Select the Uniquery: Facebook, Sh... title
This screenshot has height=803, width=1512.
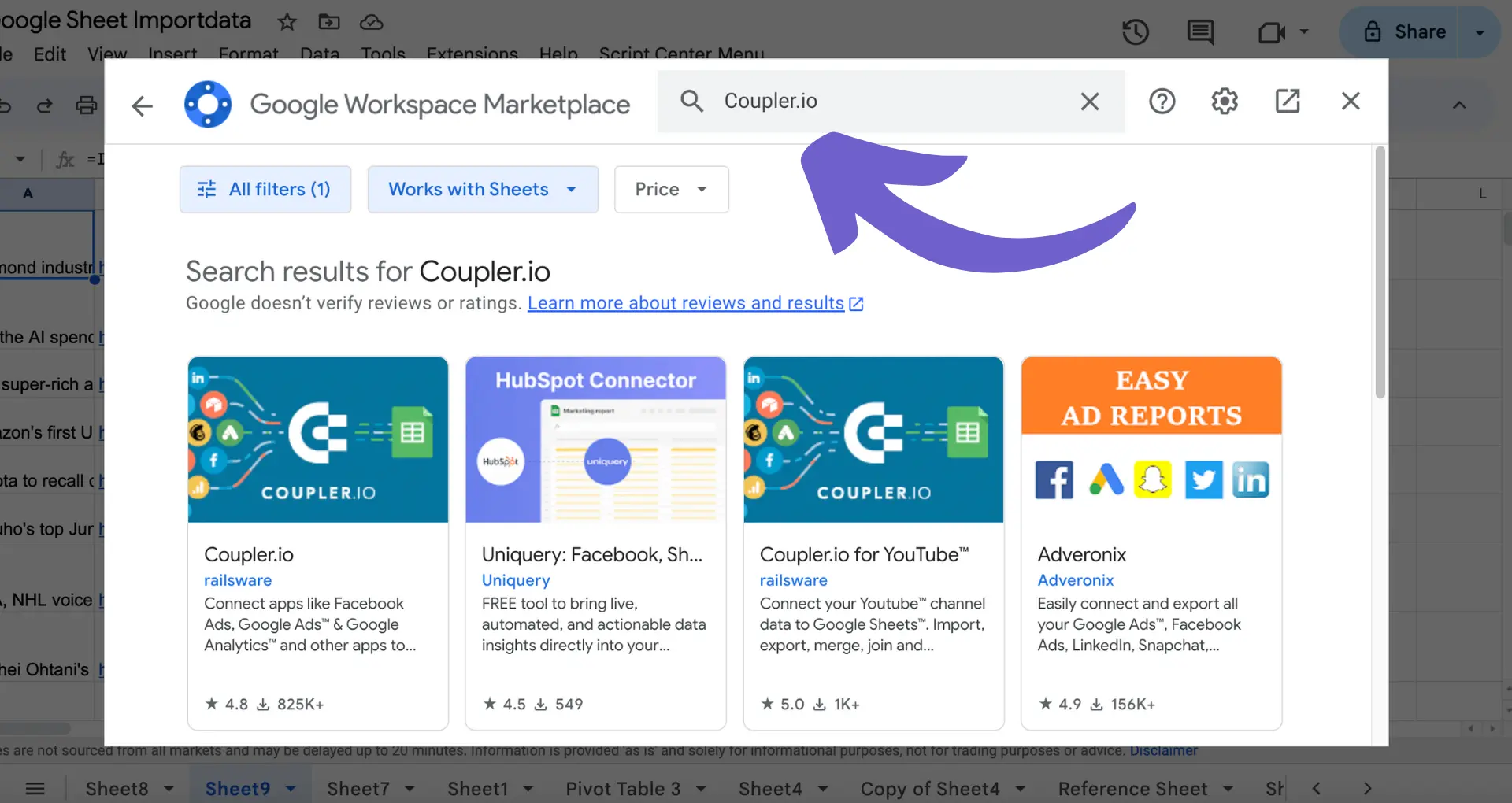tap(592, 554)
